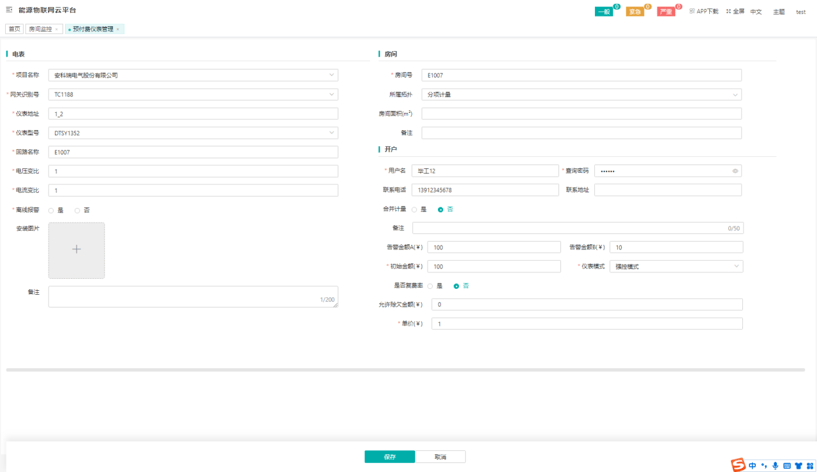This screenshot has height=473, width=818.
Task: Select 否 for 合并计量
Action: [441, 210]
